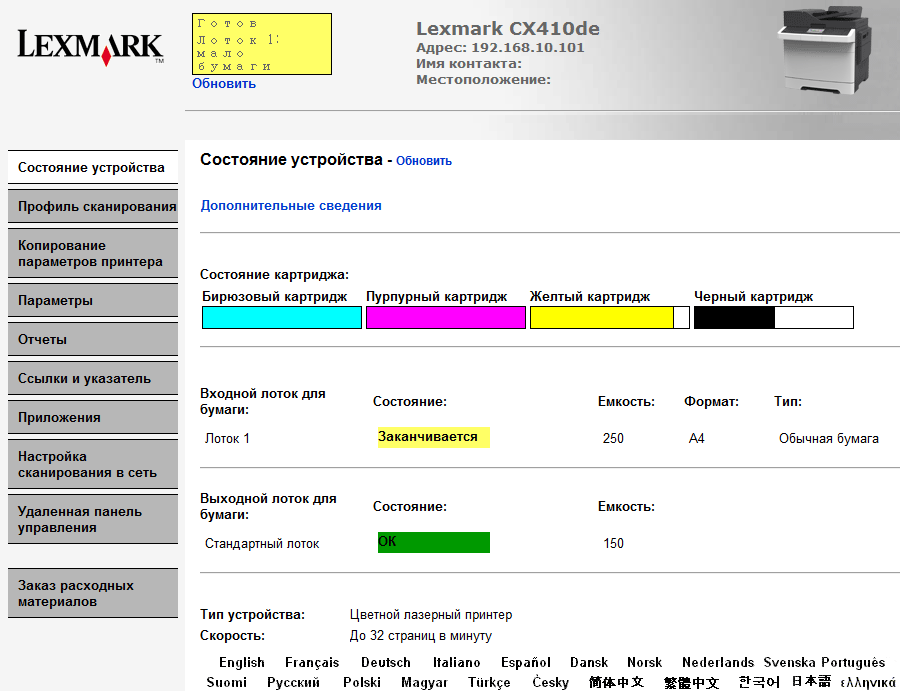
Task: Click capacity value 150 for output tray
Action: pos(613,544)
